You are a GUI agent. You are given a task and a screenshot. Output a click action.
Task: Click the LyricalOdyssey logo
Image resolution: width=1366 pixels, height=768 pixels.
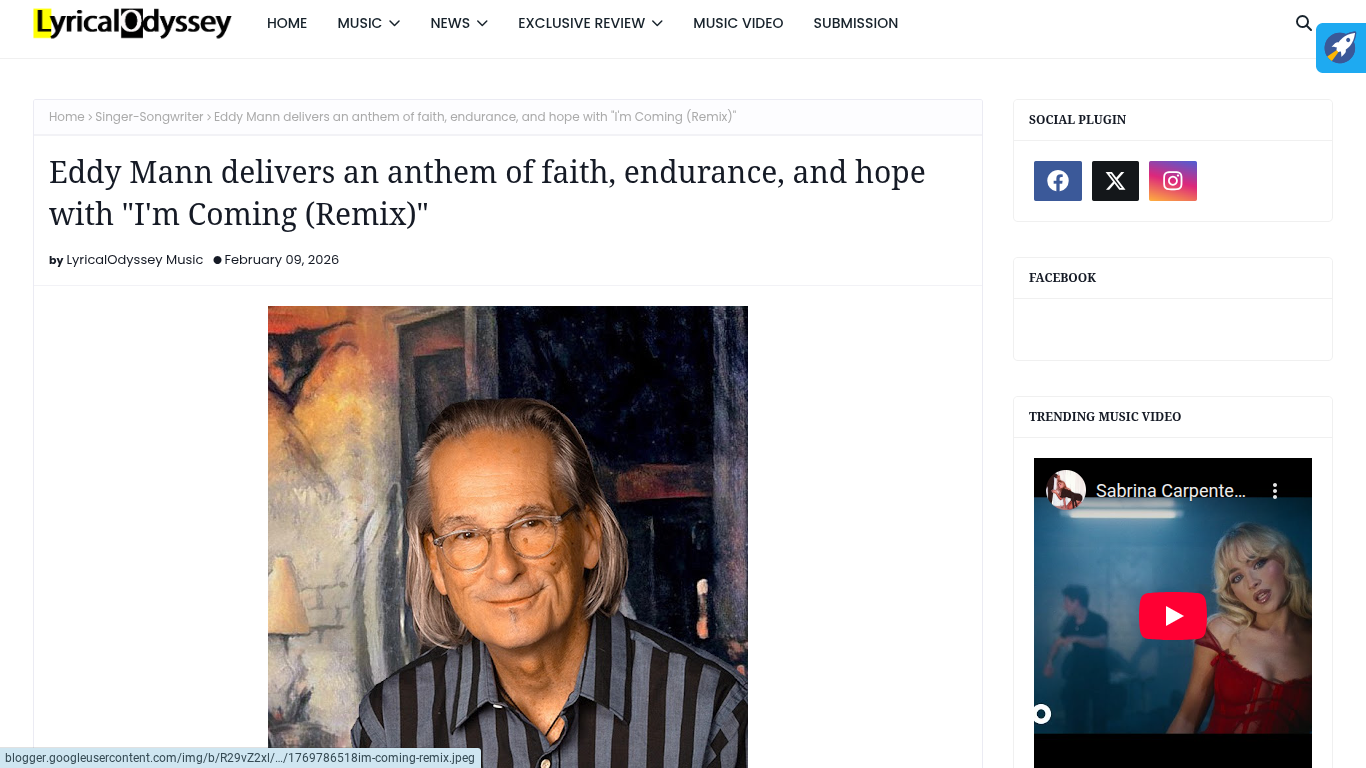(132, 23)
